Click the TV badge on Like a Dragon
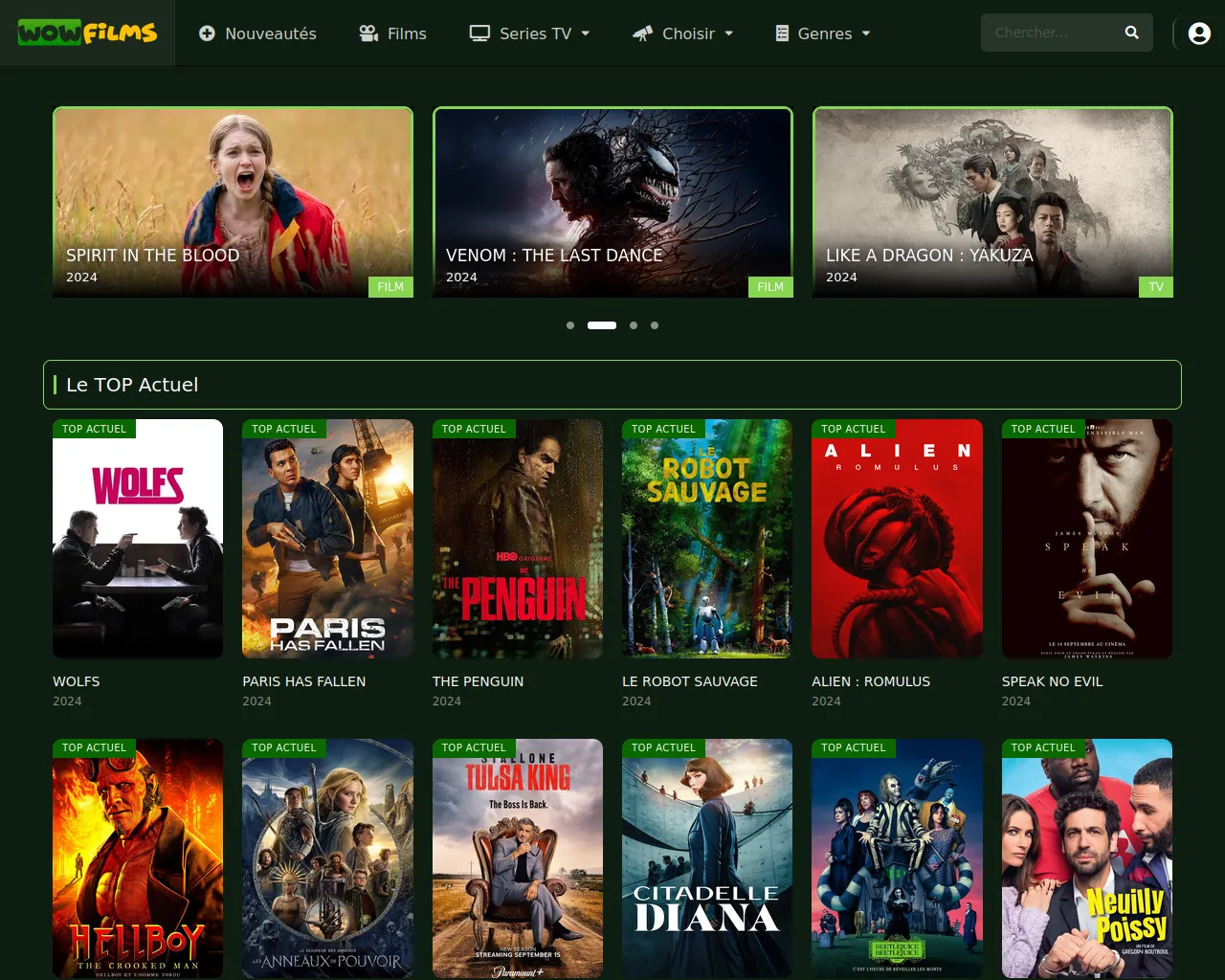This screenshot has height=980, width=1225. pyautogui.click(x=1156, y=286)
